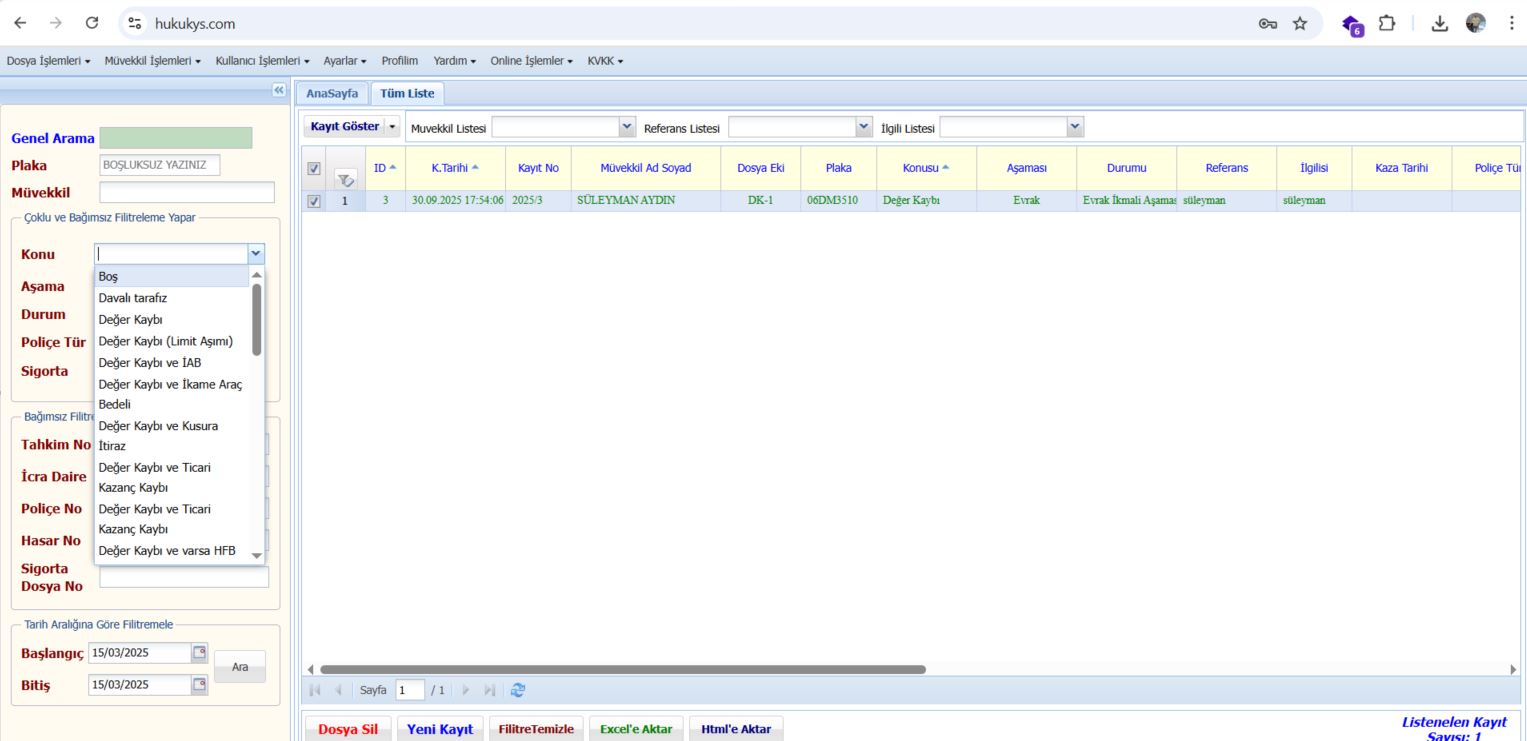Viewport: 1527px width, 741px height.
Task: Switch to the AnaSayfa tab
Action: (332, 93)
